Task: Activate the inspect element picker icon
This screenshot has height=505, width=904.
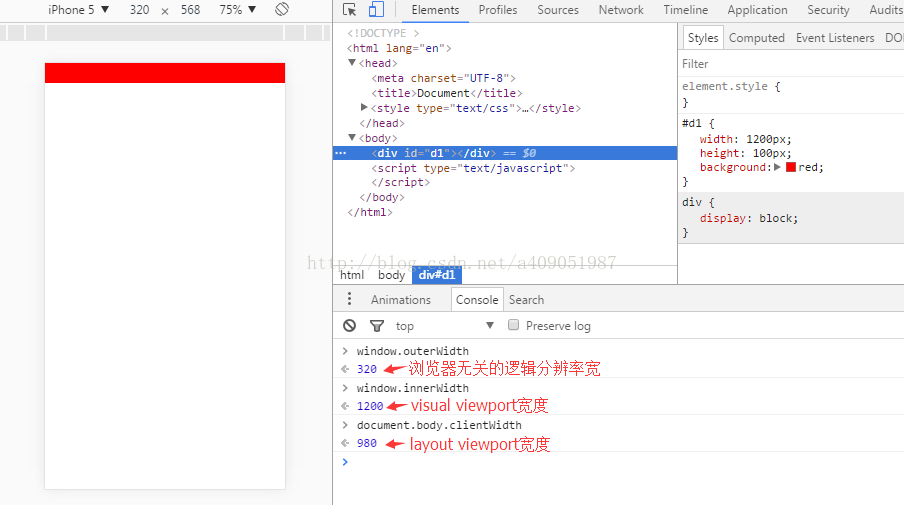Action: 349,10
